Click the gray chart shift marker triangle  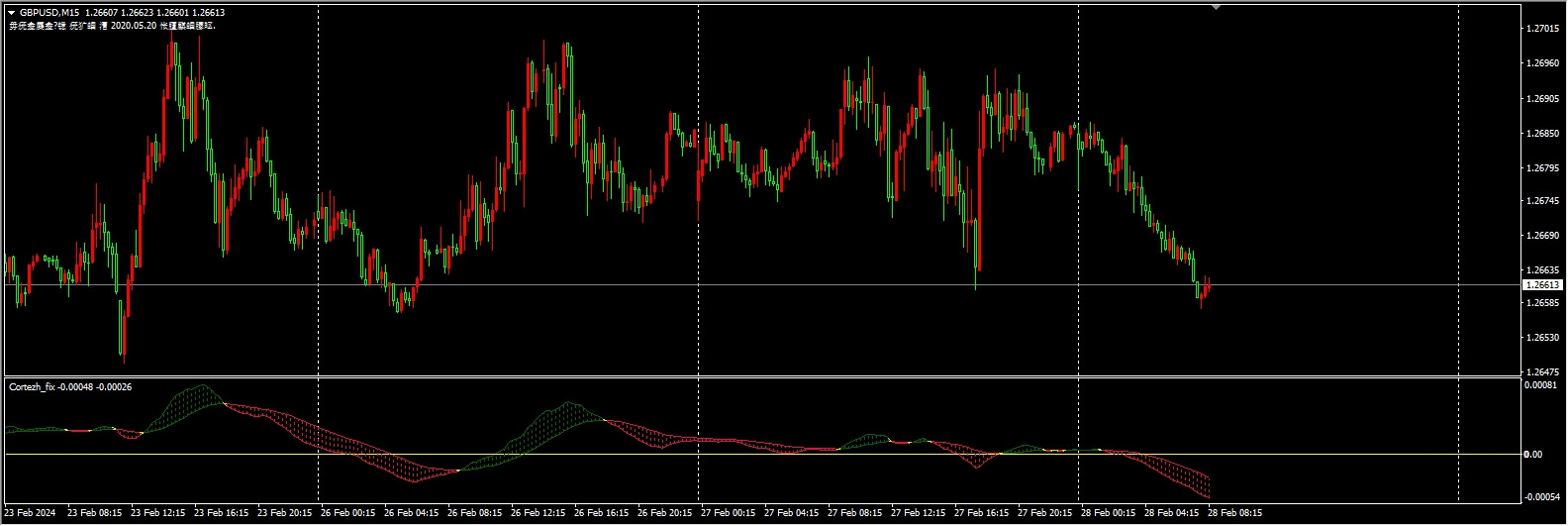coord(1216,7)
